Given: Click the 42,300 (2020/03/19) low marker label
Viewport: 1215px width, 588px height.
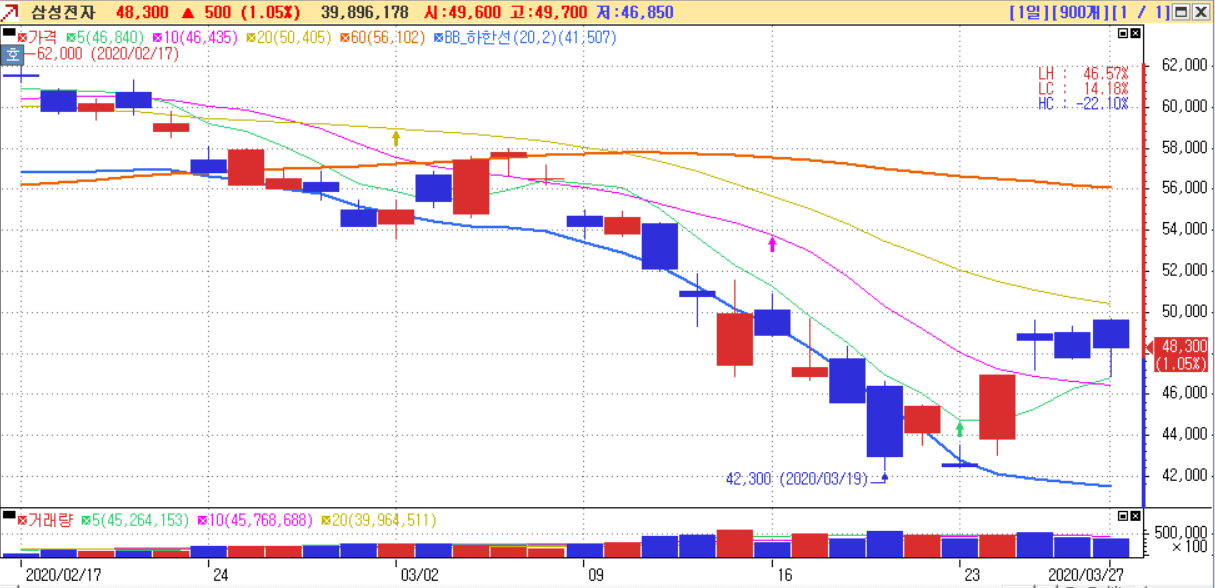Looking at the screenshot, I should coord(795,479).
